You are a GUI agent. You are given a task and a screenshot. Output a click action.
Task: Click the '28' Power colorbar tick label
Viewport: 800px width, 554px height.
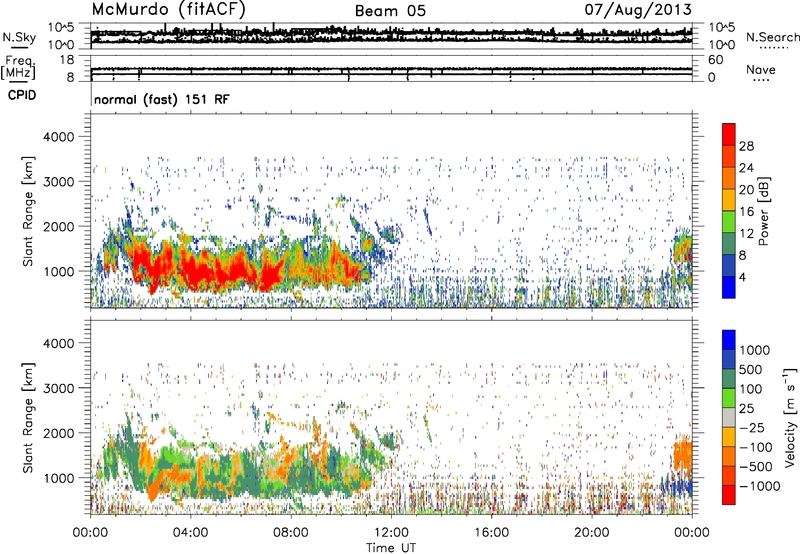[x=746, y=146]
